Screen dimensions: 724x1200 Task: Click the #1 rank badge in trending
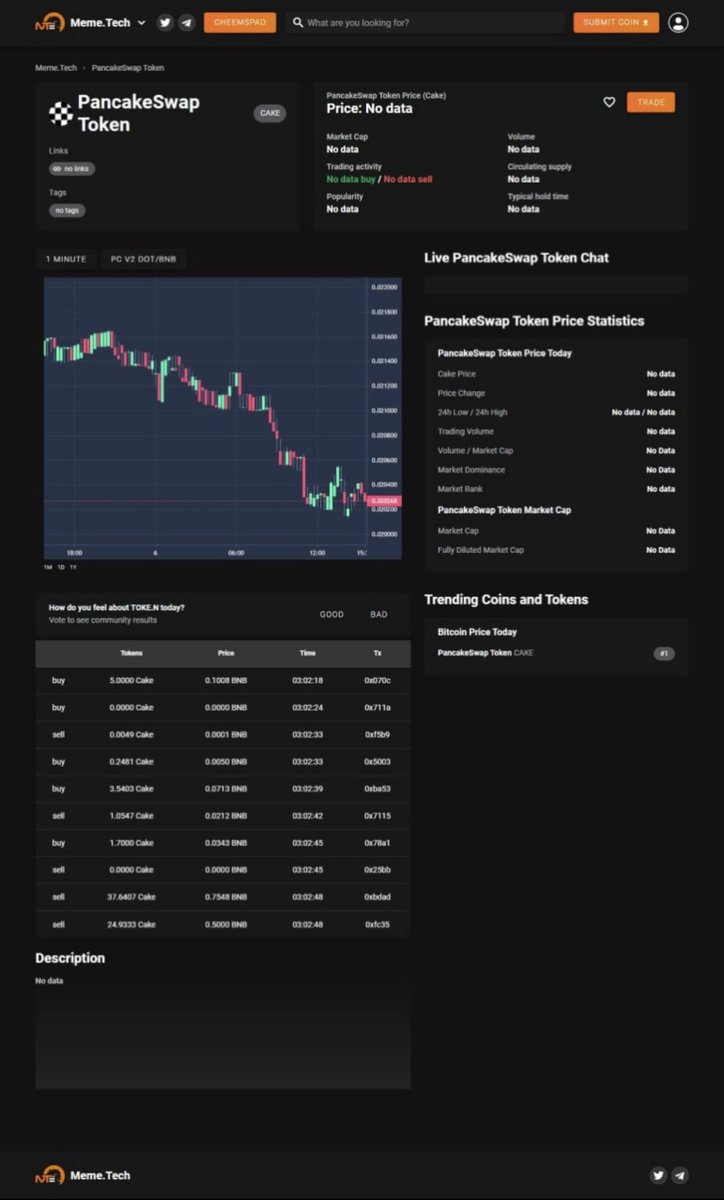(665, 653)
